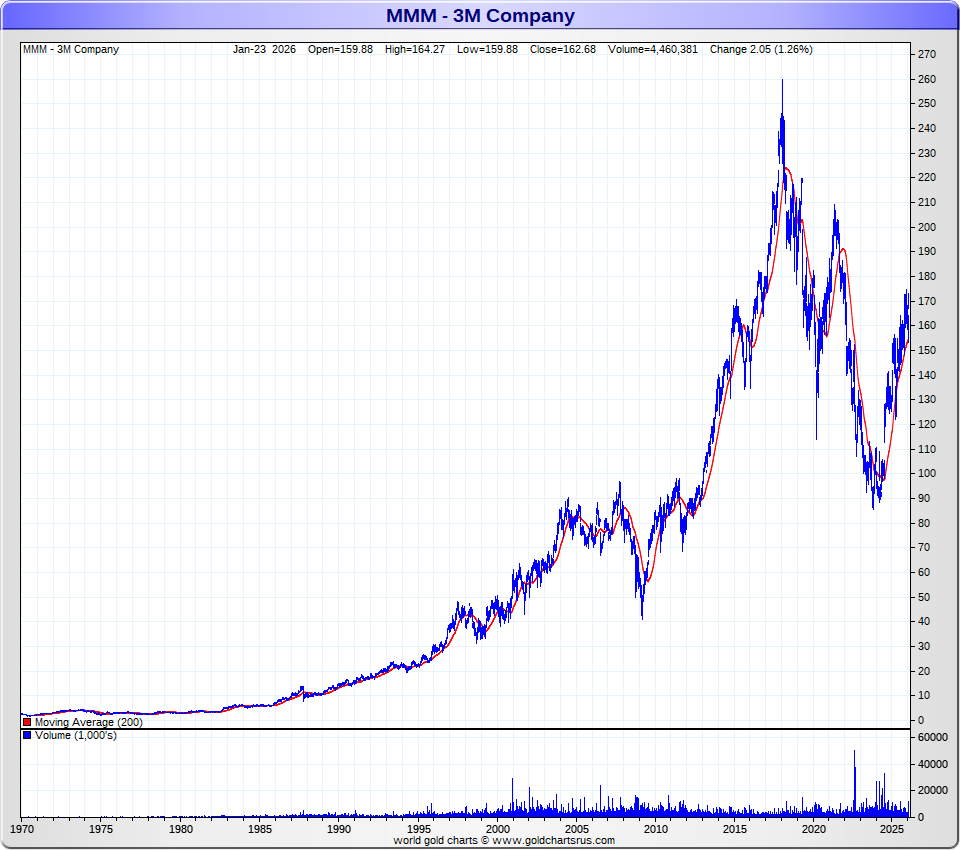Screen dimensions: 960x850
Task: Click the 2020 label on time axis
Action: (814, 829)
